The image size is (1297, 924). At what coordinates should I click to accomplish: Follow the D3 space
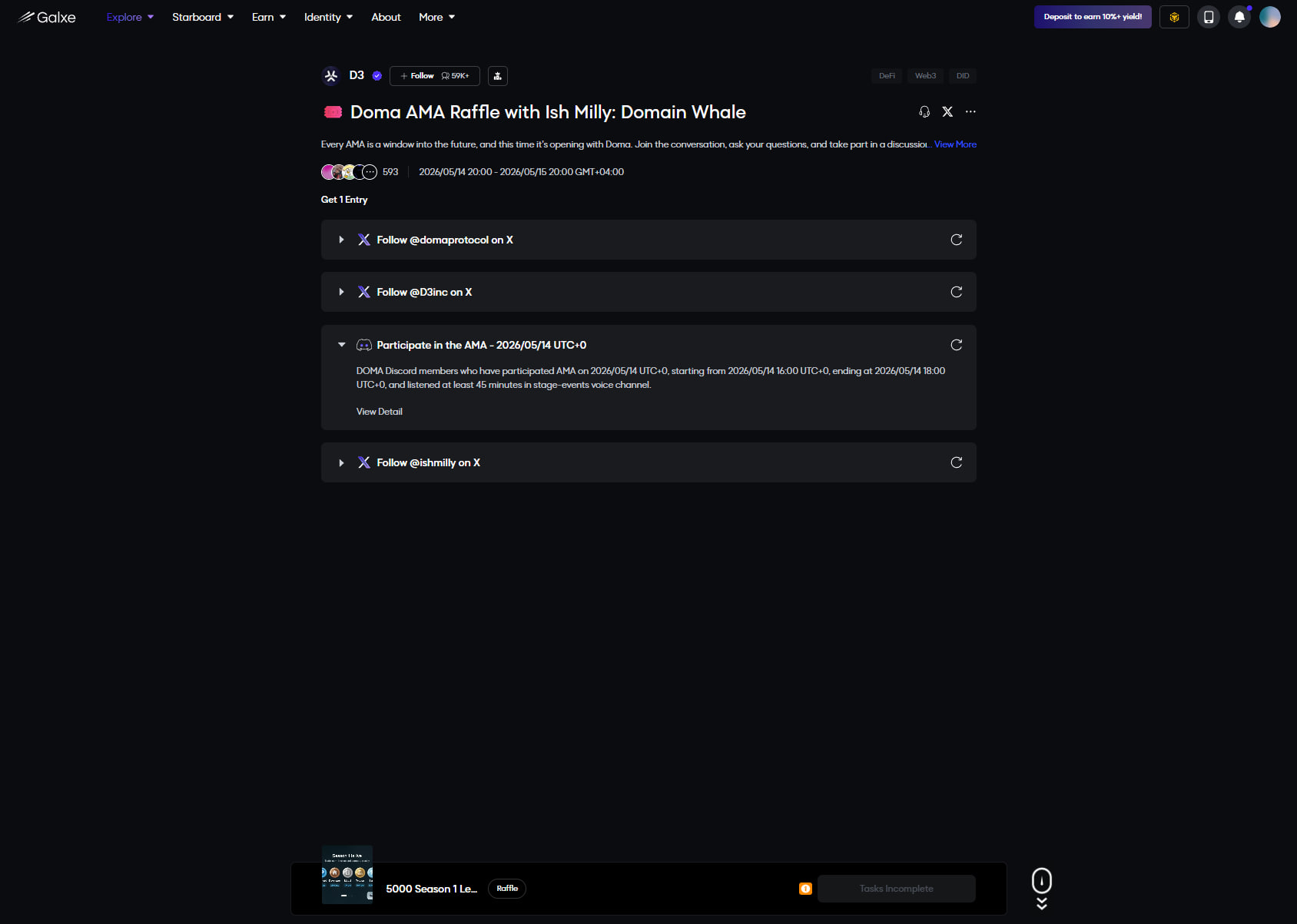click(x=417, y=76)
